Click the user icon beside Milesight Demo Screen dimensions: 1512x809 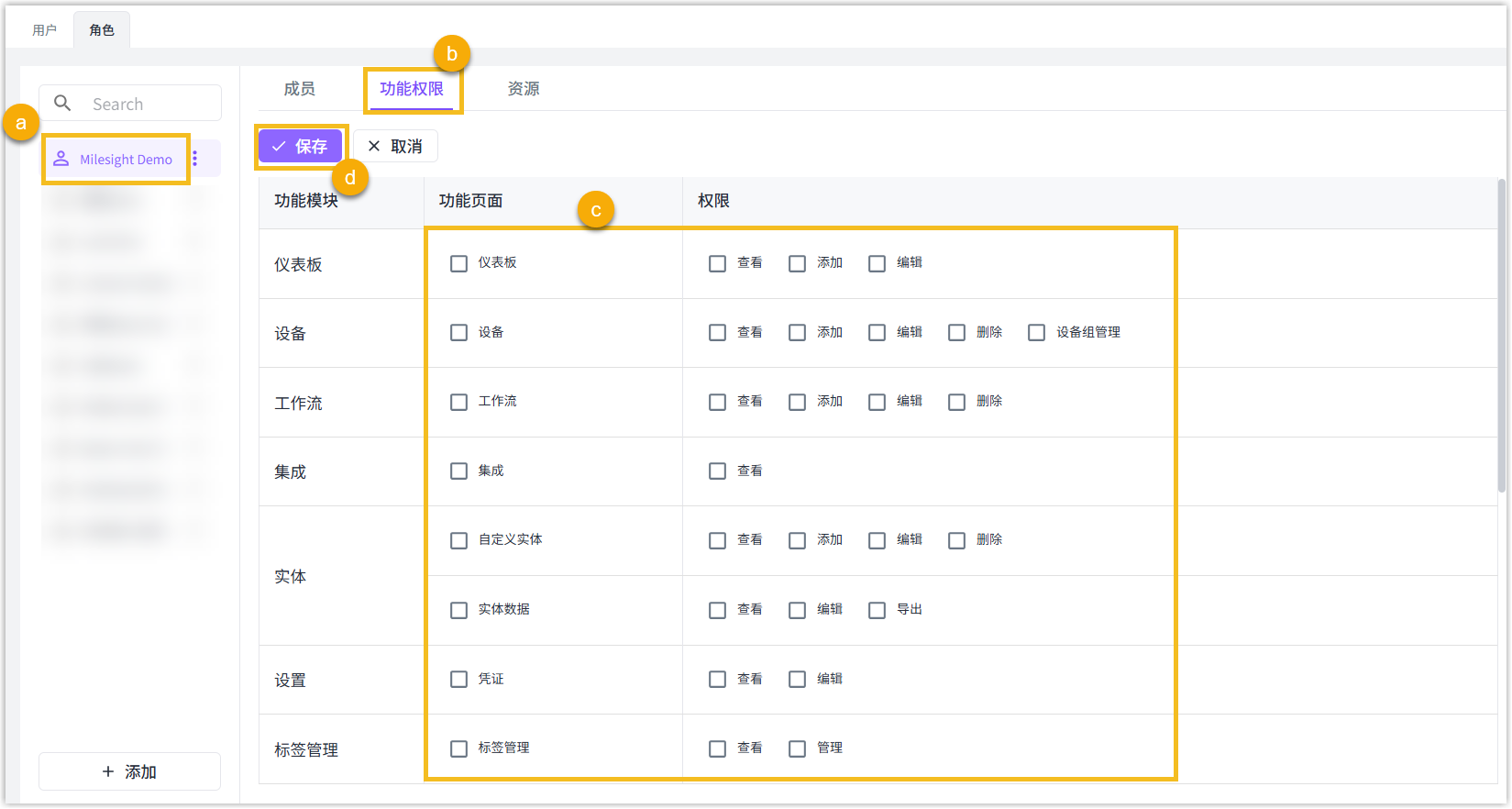61,159
